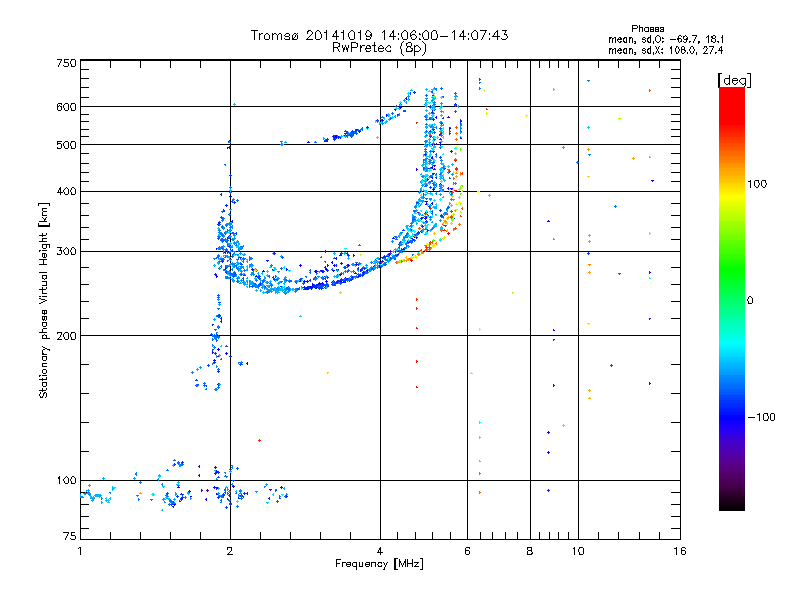Click the x-axis tick label '8'
This screenshot has height=600, width=800.
(x=530, y=551)
